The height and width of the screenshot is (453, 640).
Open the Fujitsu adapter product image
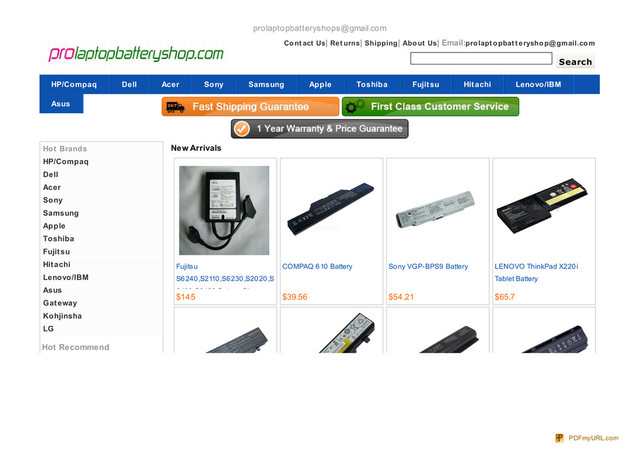[224, 210]
